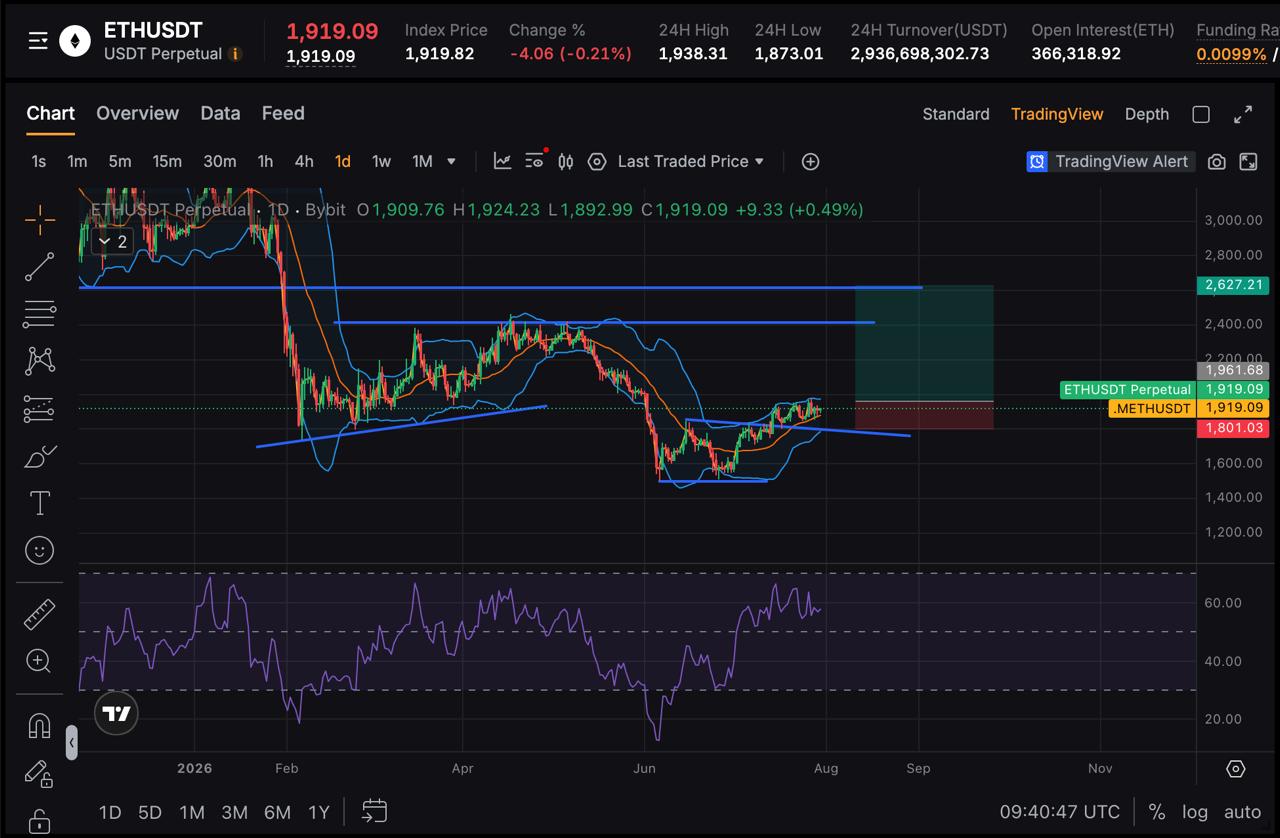This screenshot has height=838, width=1280.
Task: Select the chart pattern tool
Action: (40, 361)
